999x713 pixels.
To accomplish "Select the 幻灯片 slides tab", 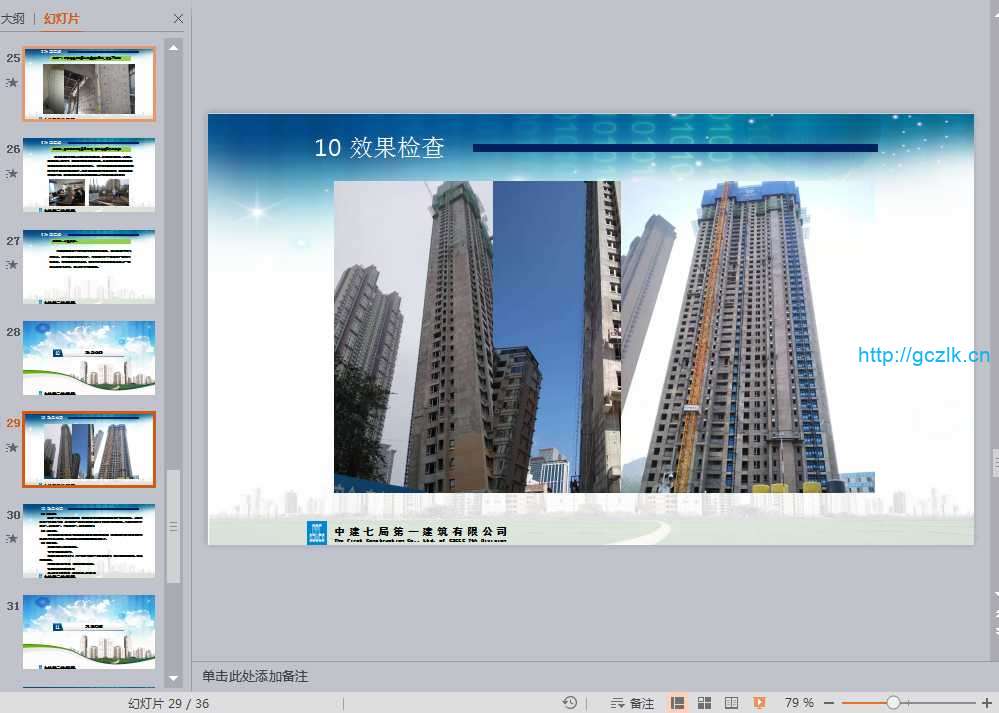I will click(62, 19).
